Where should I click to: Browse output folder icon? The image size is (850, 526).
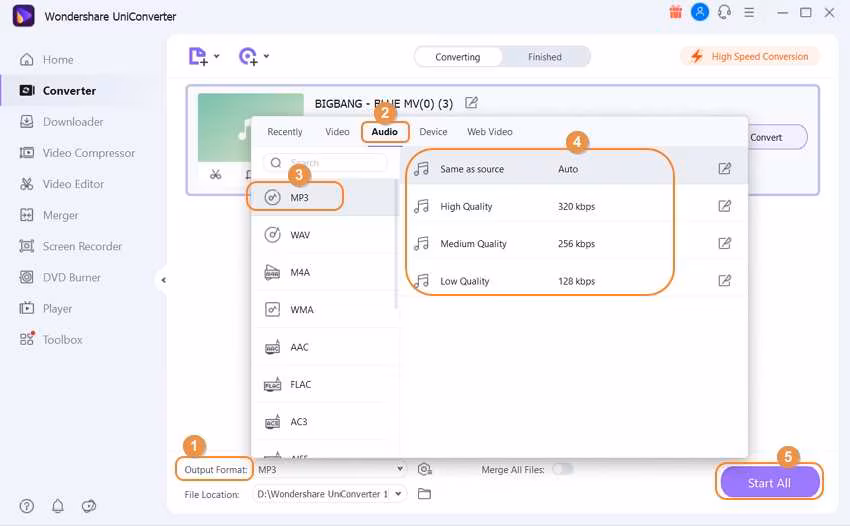[424, 494]
